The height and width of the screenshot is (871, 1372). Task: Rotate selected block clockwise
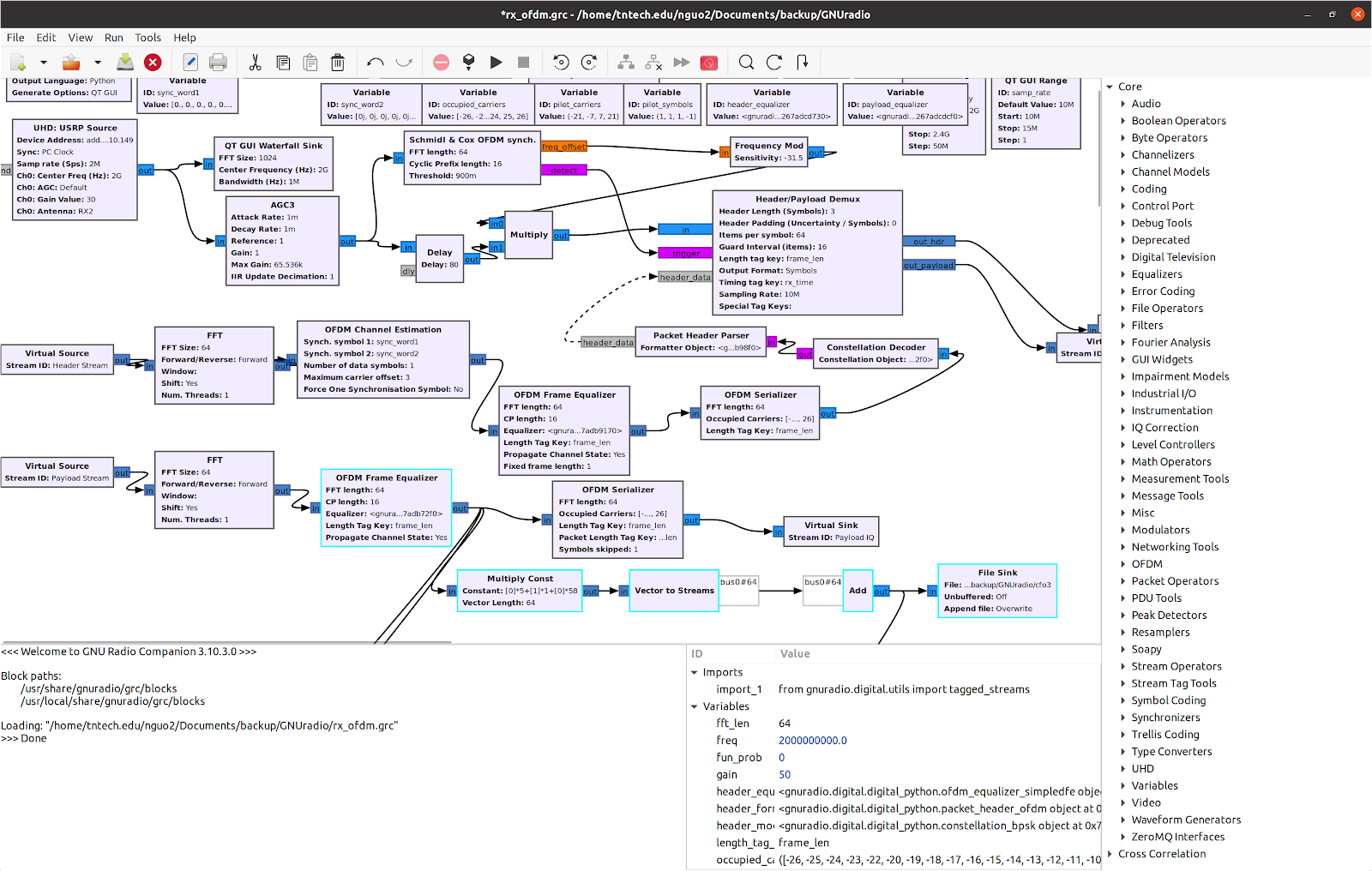click(x=588, y=62)
